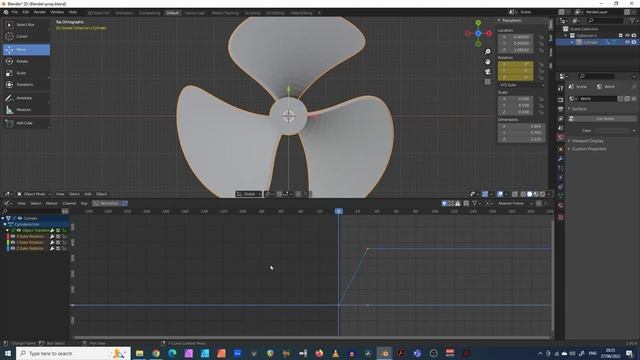The image size is (640, 360).
Task: Click the Location X value field
Action: click(516, 37)
